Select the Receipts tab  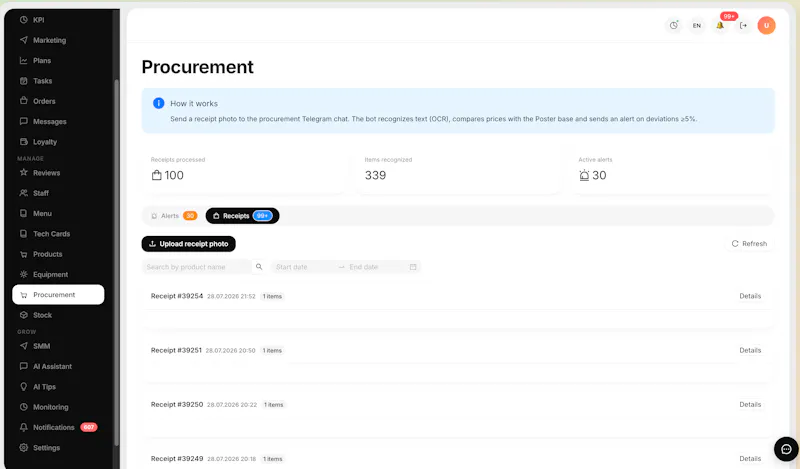pyautogui.click(x=242, y=216)
